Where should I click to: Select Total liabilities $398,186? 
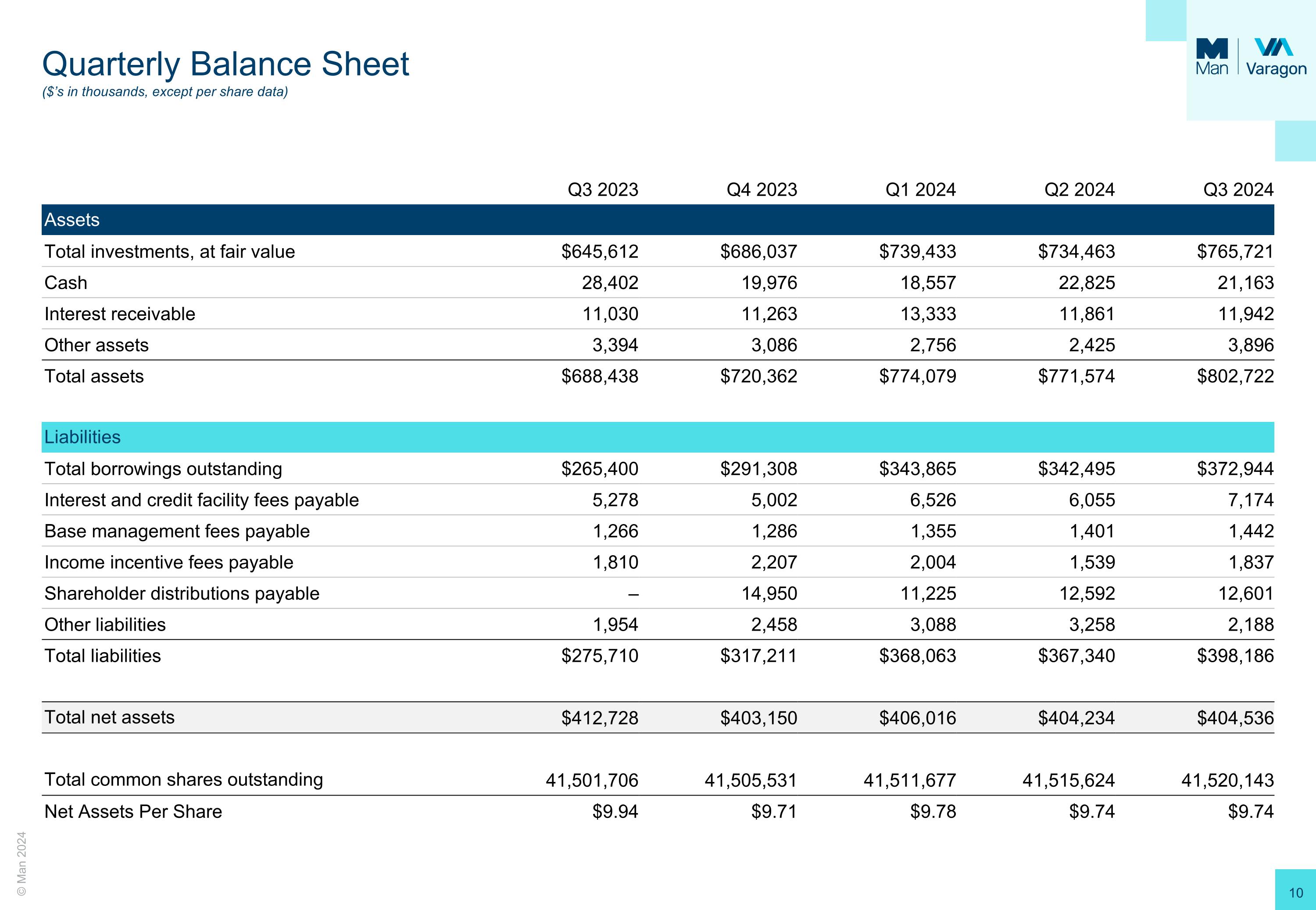tap(1236, 656)
